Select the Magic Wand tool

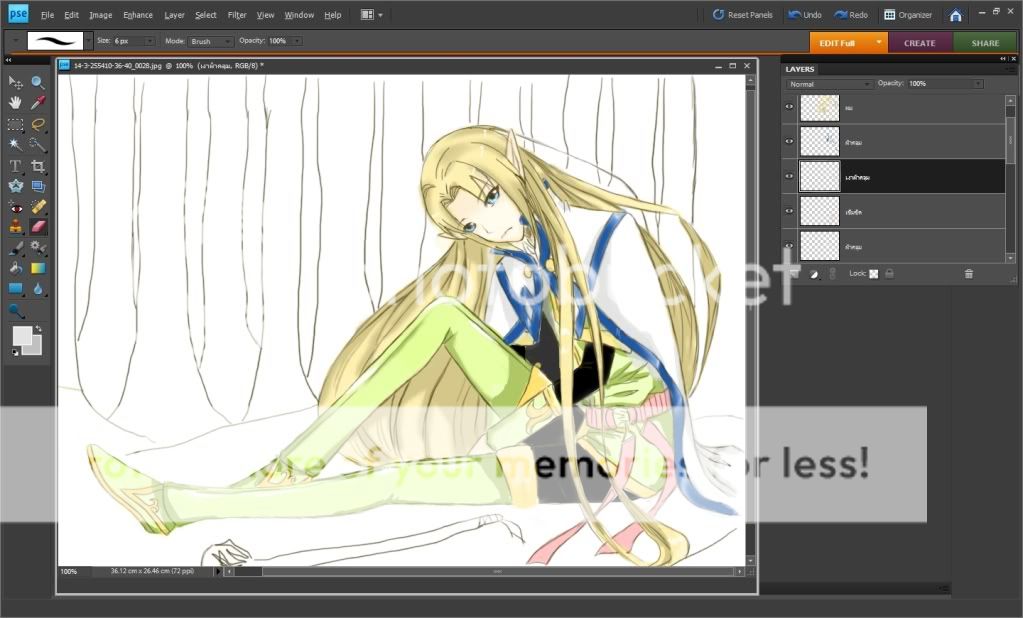pyautogui.click(x=16, y=145)
